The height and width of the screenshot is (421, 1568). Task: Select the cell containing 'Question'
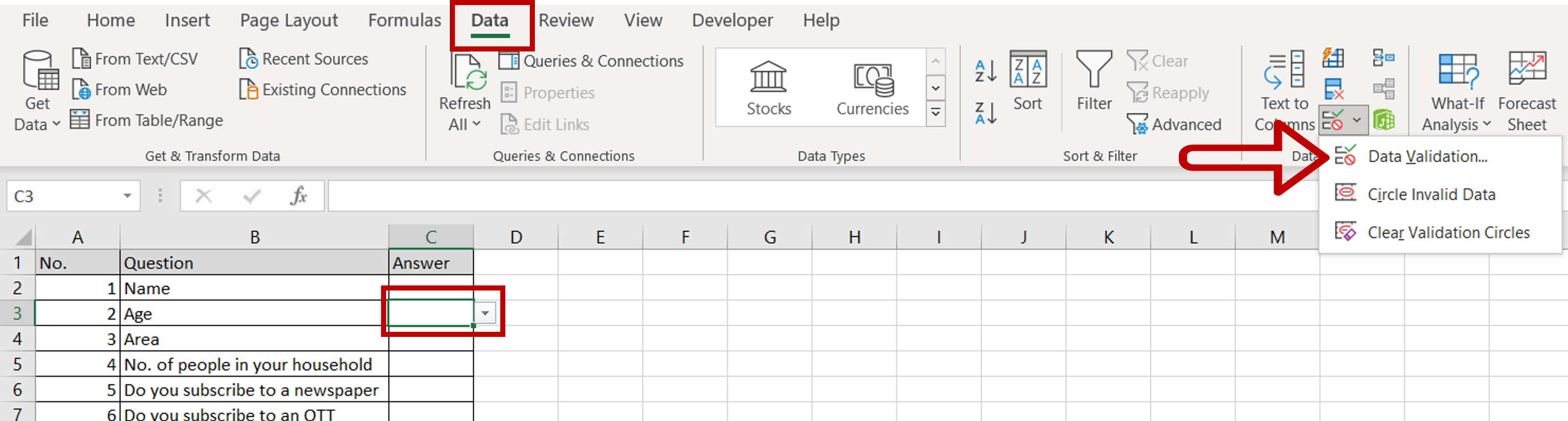(x=254, y=262)
